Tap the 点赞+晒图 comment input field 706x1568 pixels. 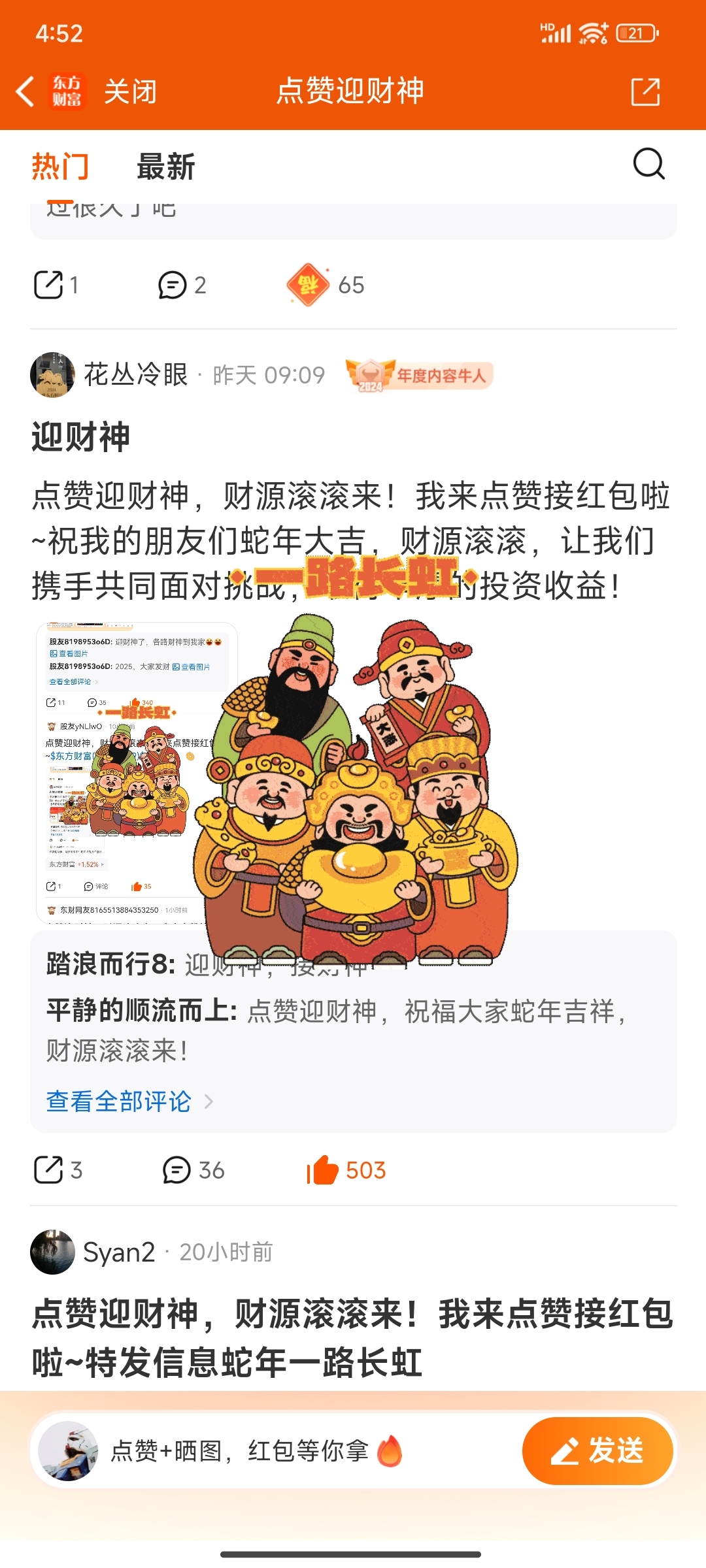coord(275,1450)
